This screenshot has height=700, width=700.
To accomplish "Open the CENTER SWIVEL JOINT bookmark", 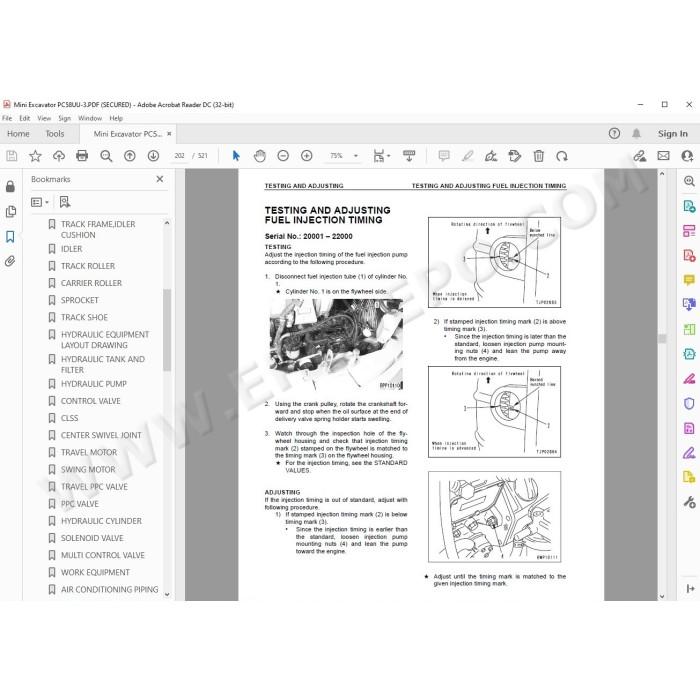I will coord(101,435).
